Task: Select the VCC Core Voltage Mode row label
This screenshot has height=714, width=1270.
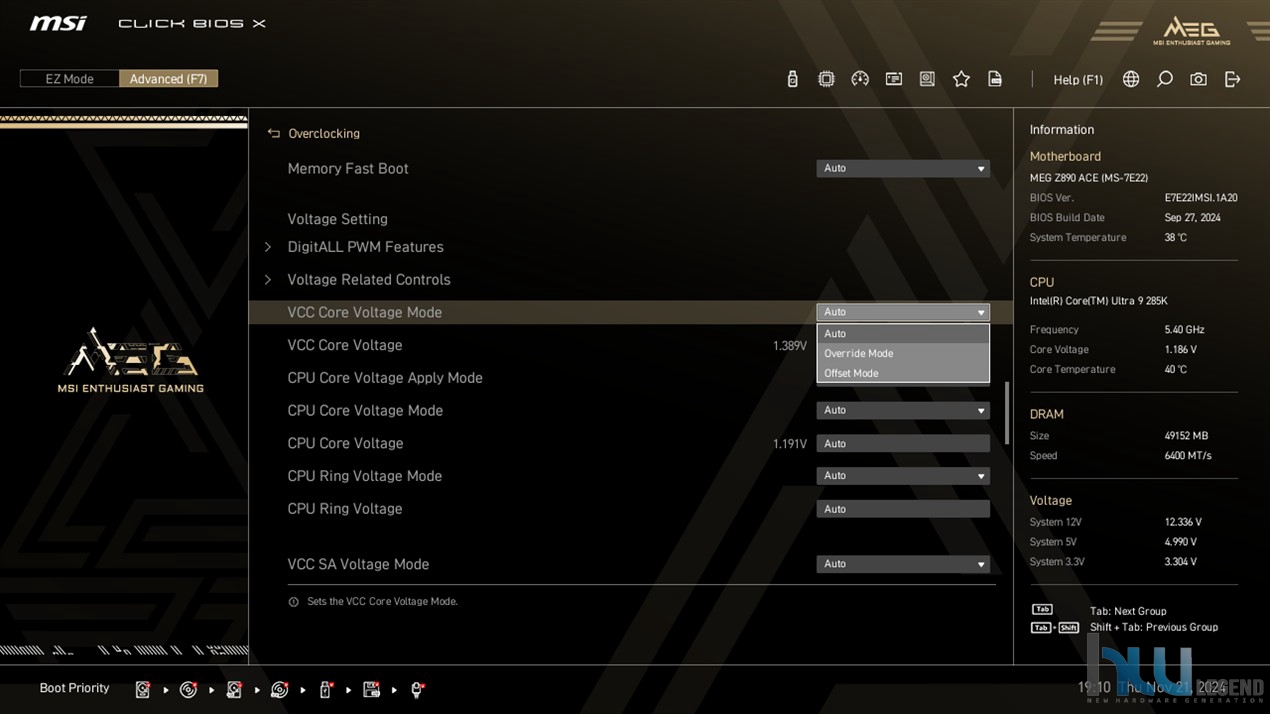Action: point(364,313)
